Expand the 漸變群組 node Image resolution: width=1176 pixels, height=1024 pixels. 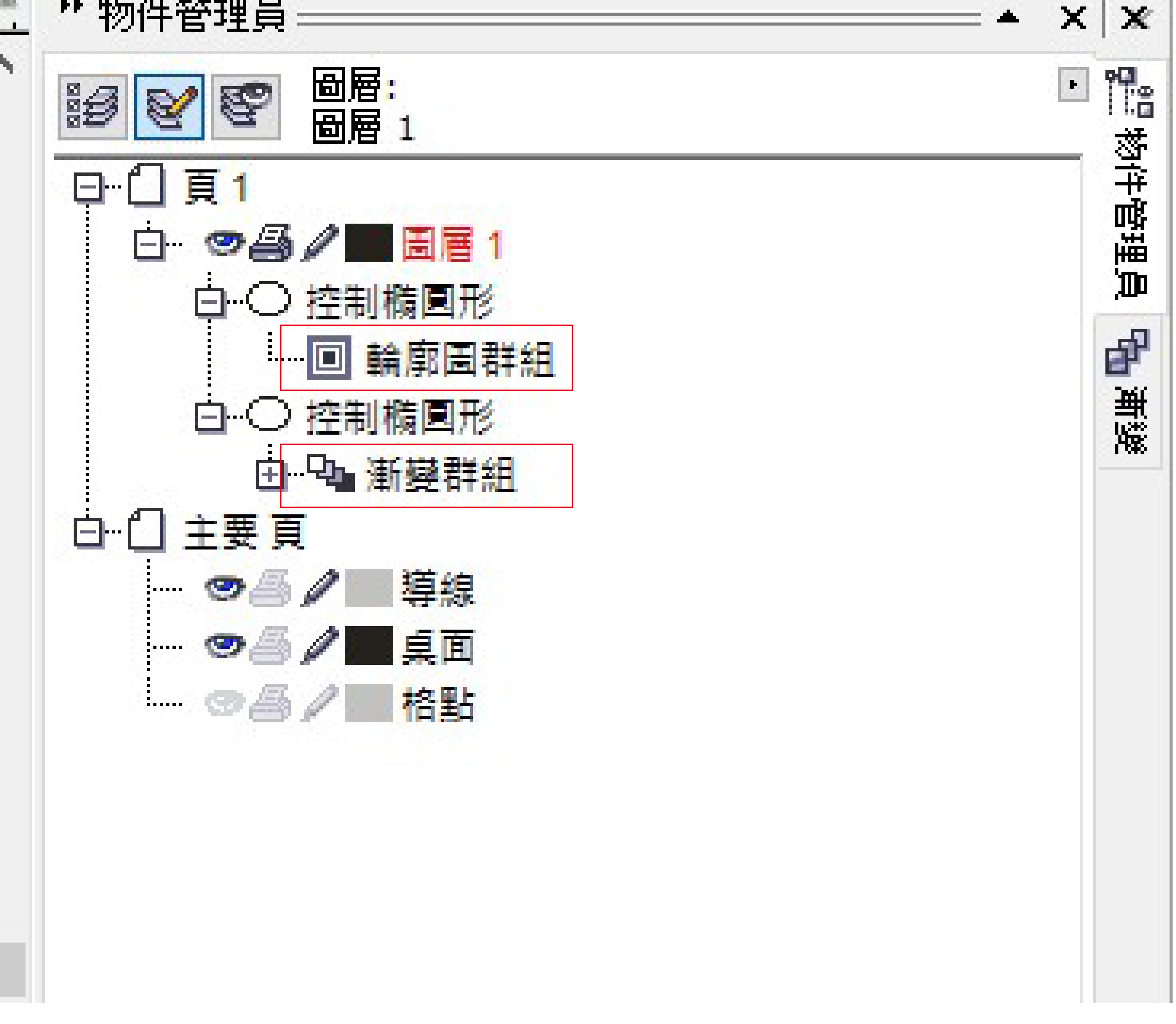(x=270, y=474)
